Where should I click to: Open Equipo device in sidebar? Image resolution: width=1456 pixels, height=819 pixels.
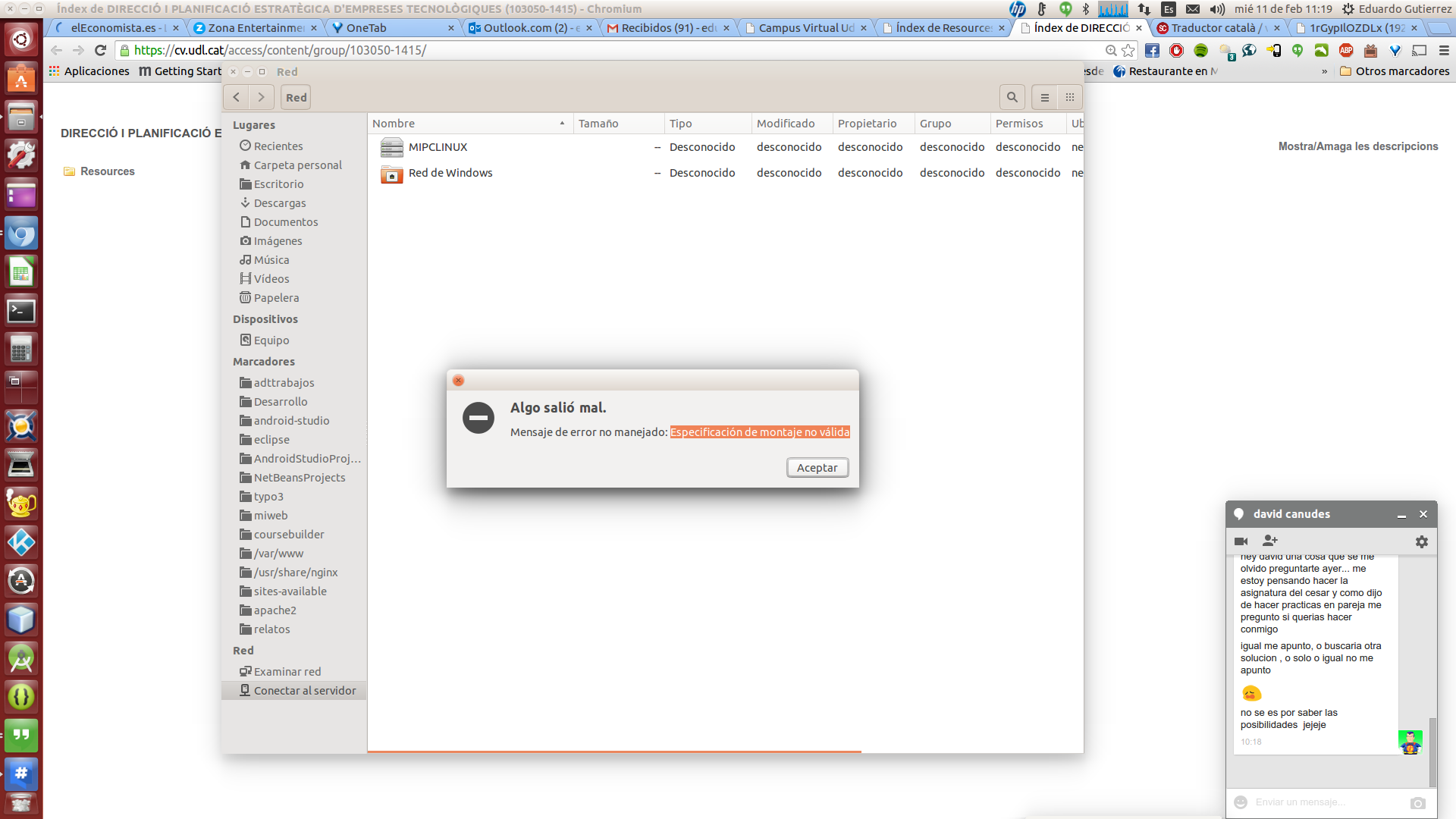[x=271, y=340]
